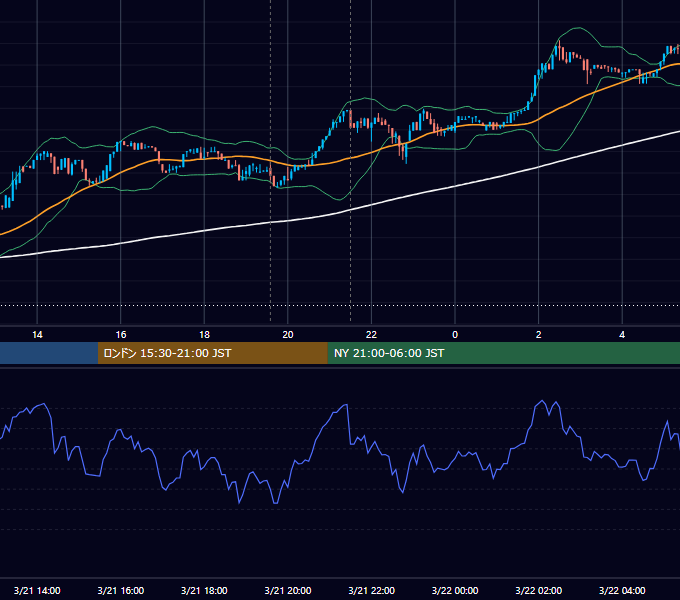Click the 3/21 14:00 date label
This screenshot has width=680, height=600.
(37, 590)
